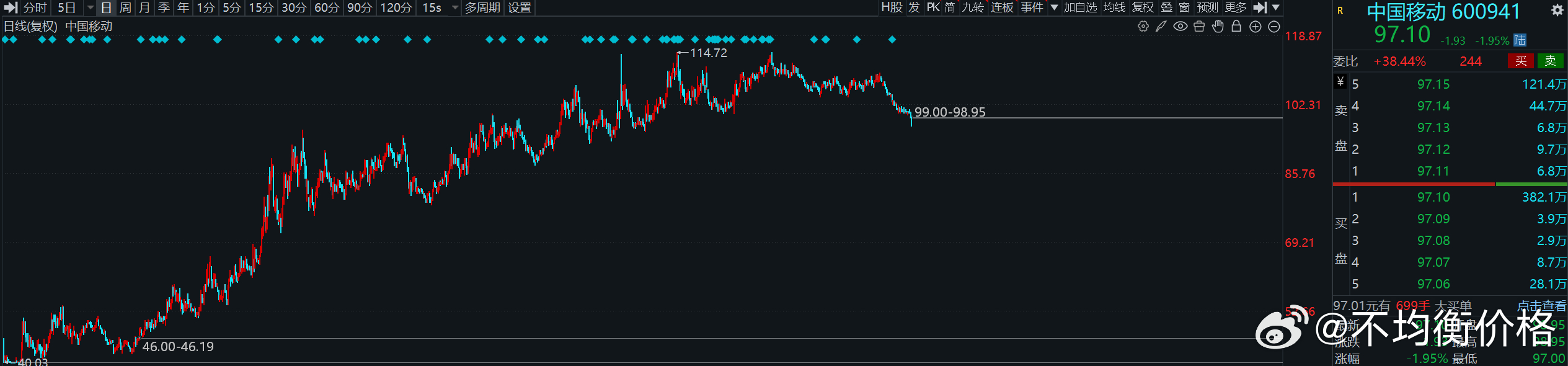This screenshot has height=366, width=1568.
Task: Select the 日 daily period
Action: point(106,7)
